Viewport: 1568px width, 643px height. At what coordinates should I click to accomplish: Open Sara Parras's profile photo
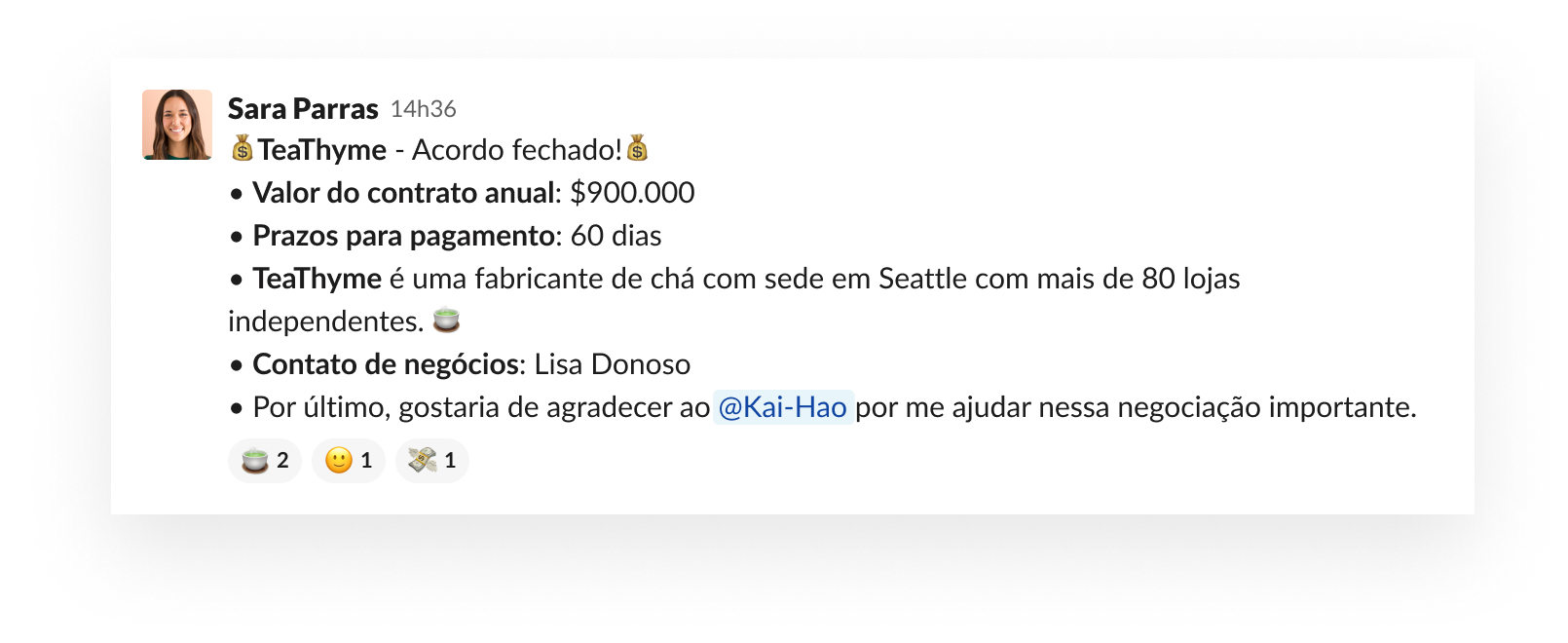(177, 125)
